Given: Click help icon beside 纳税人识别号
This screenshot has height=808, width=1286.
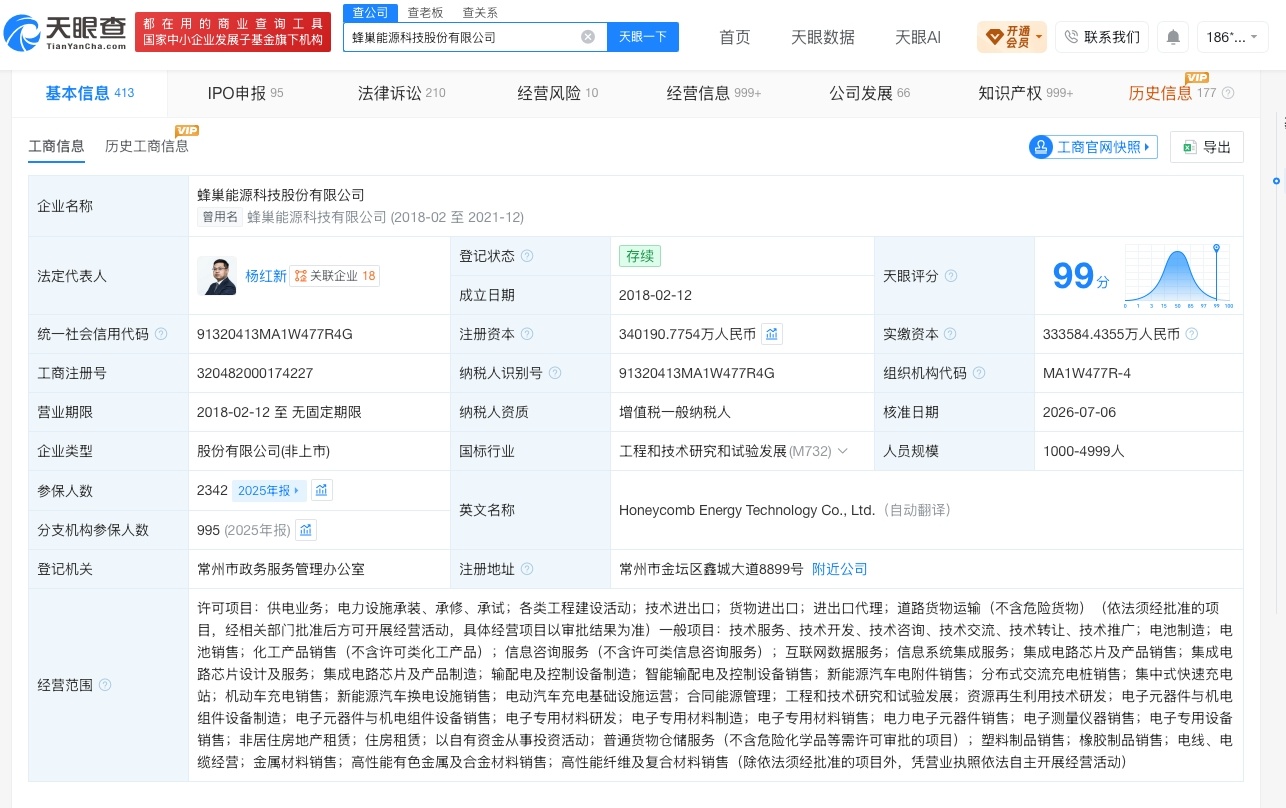Looking at the screenshot, I should coord(555,373).
